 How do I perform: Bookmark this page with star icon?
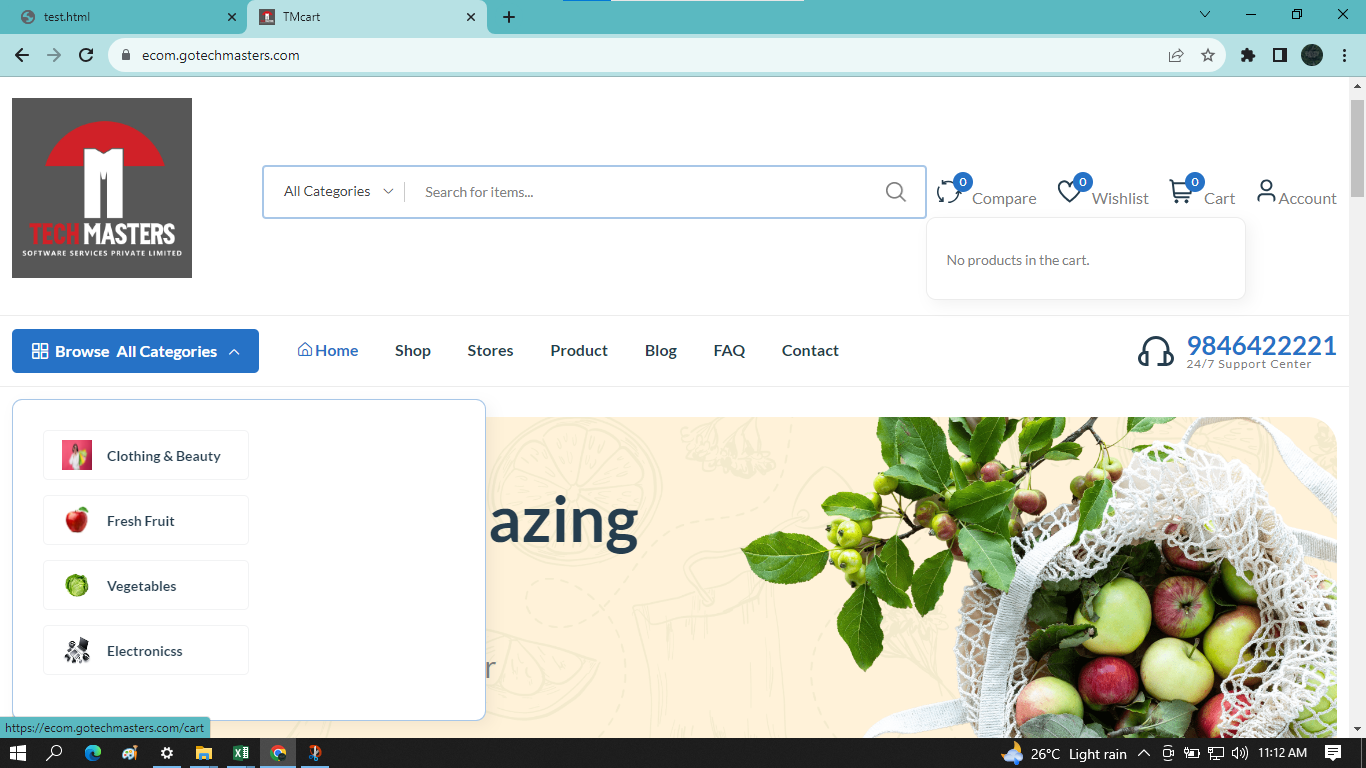click(1208, 56)
